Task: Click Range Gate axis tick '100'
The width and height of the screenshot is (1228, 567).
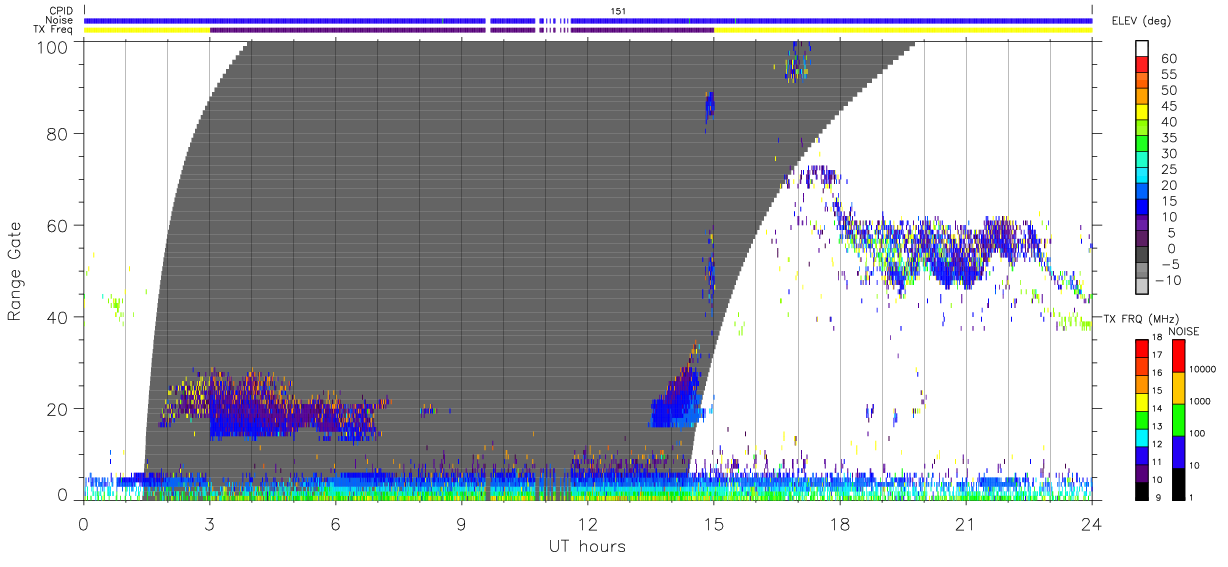Action: [52, 47]
